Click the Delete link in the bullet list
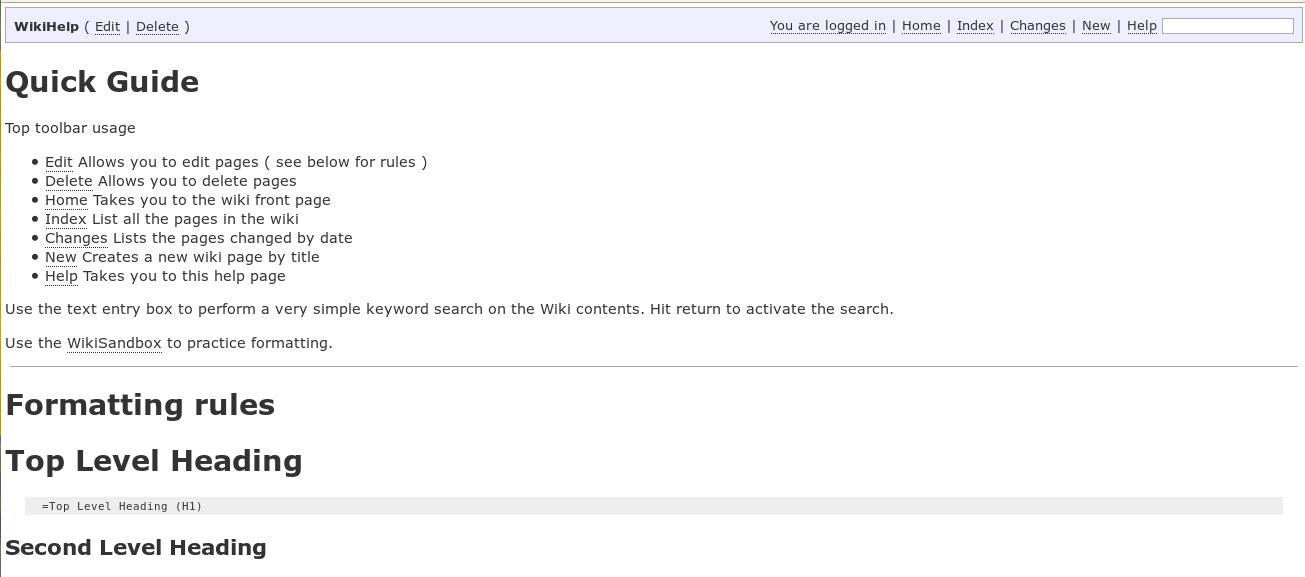This screenshot has height=577, width=1305. pos(68,181)
